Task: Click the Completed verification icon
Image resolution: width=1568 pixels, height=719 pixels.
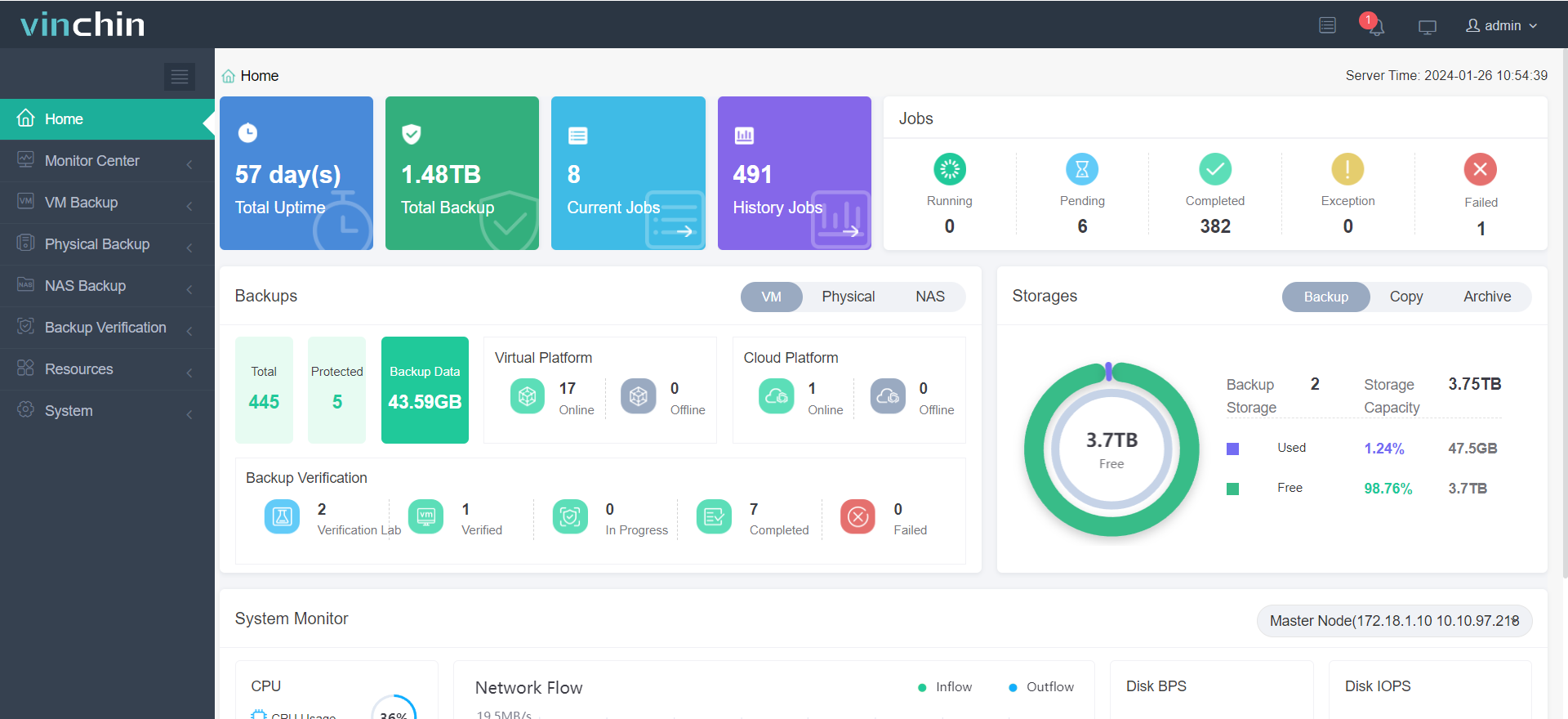Action: click(714, 516)
